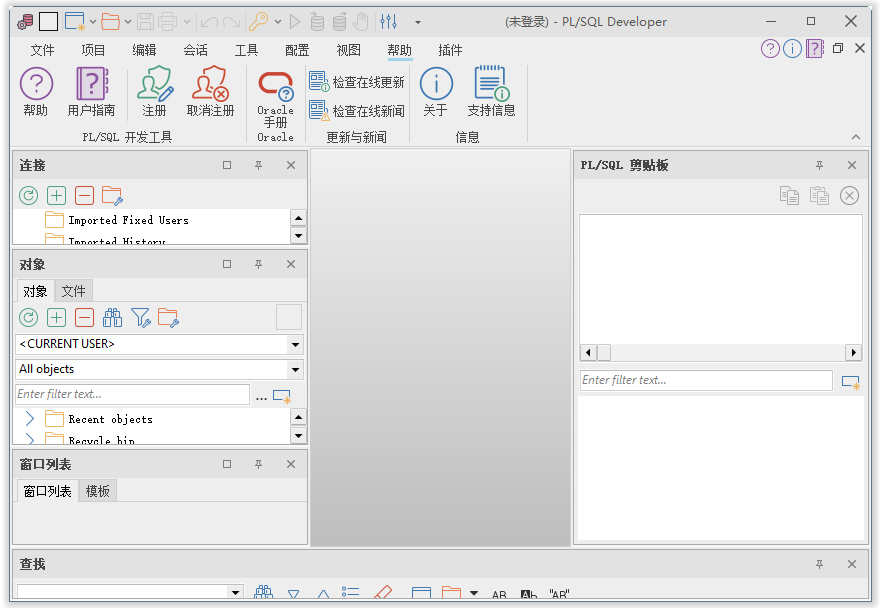Open preferences sliders icon in title toolbar

click(388, 22)
